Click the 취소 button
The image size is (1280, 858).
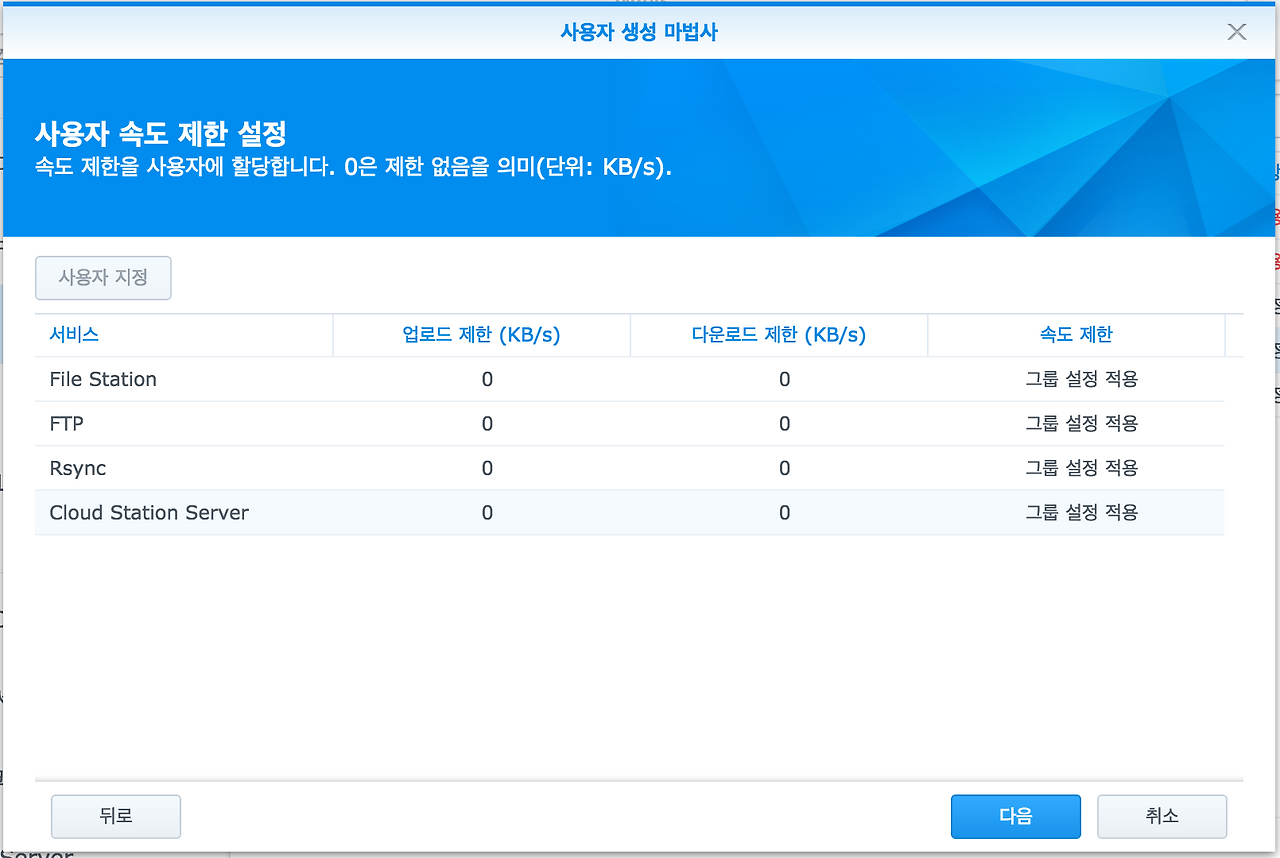tap(1162, 816)
